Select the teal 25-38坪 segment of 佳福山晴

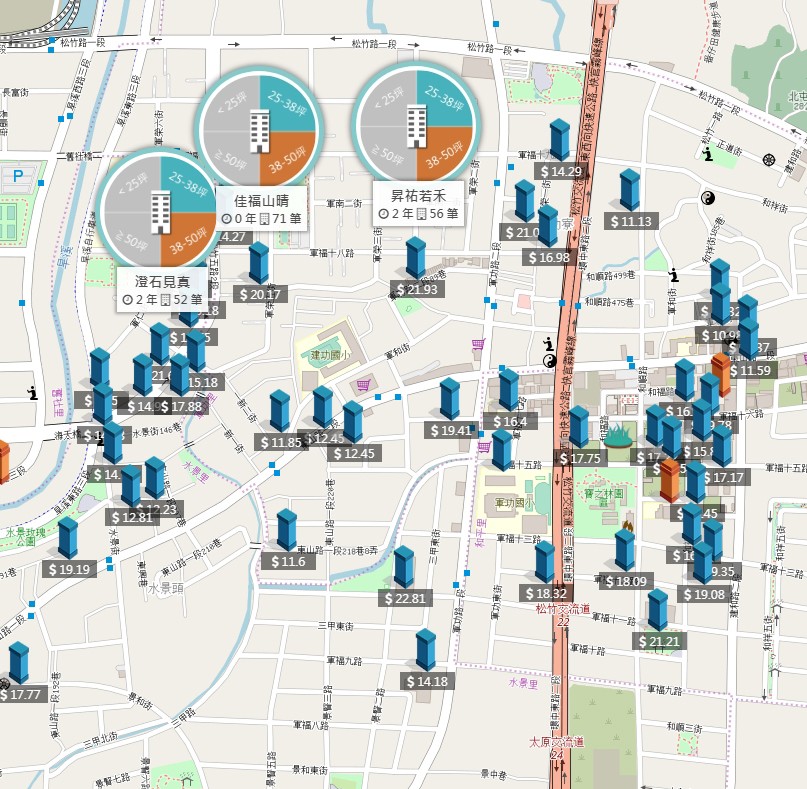pos(287,103)
